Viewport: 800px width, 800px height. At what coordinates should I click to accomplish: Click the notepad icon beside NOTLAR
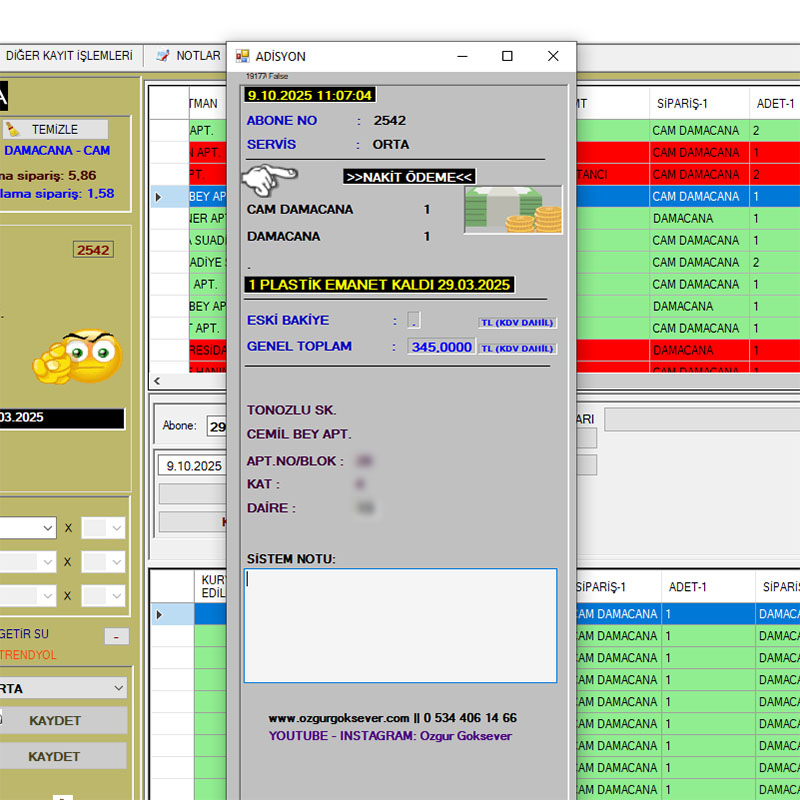click(162, 56)
